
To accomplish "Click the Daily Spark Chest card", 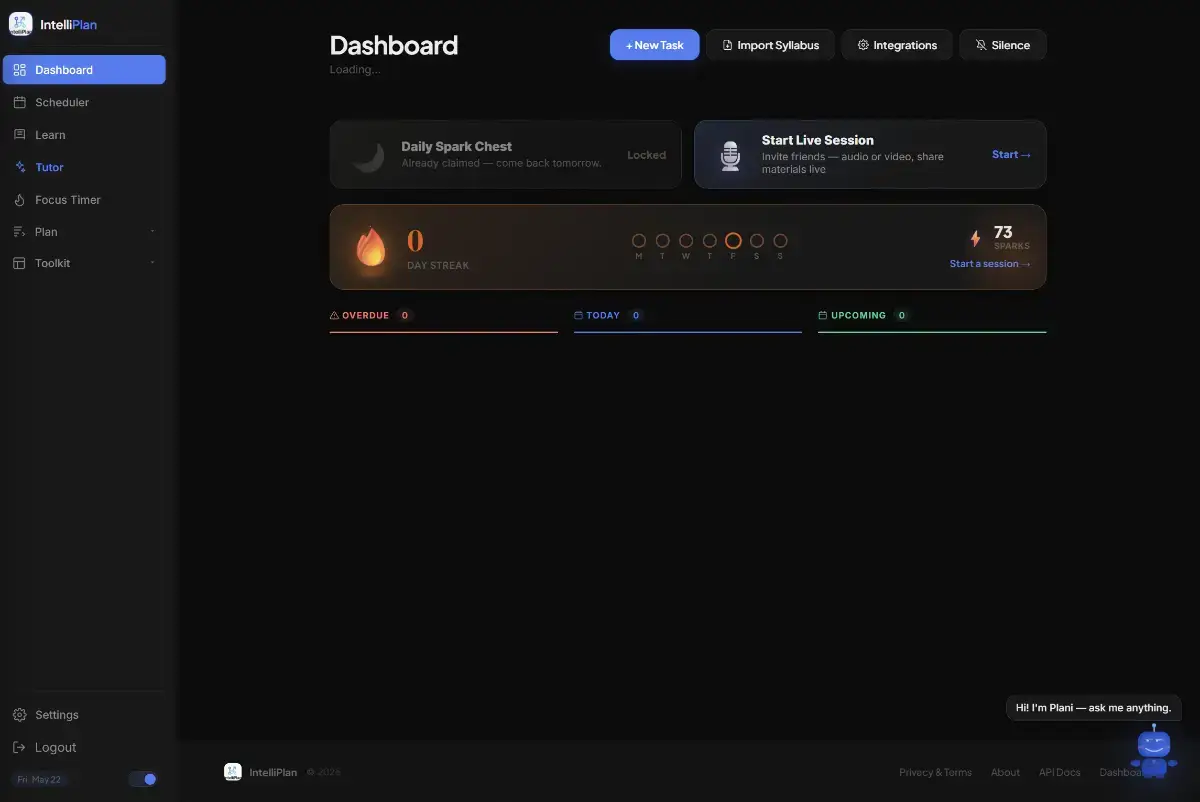I will 505,155.
